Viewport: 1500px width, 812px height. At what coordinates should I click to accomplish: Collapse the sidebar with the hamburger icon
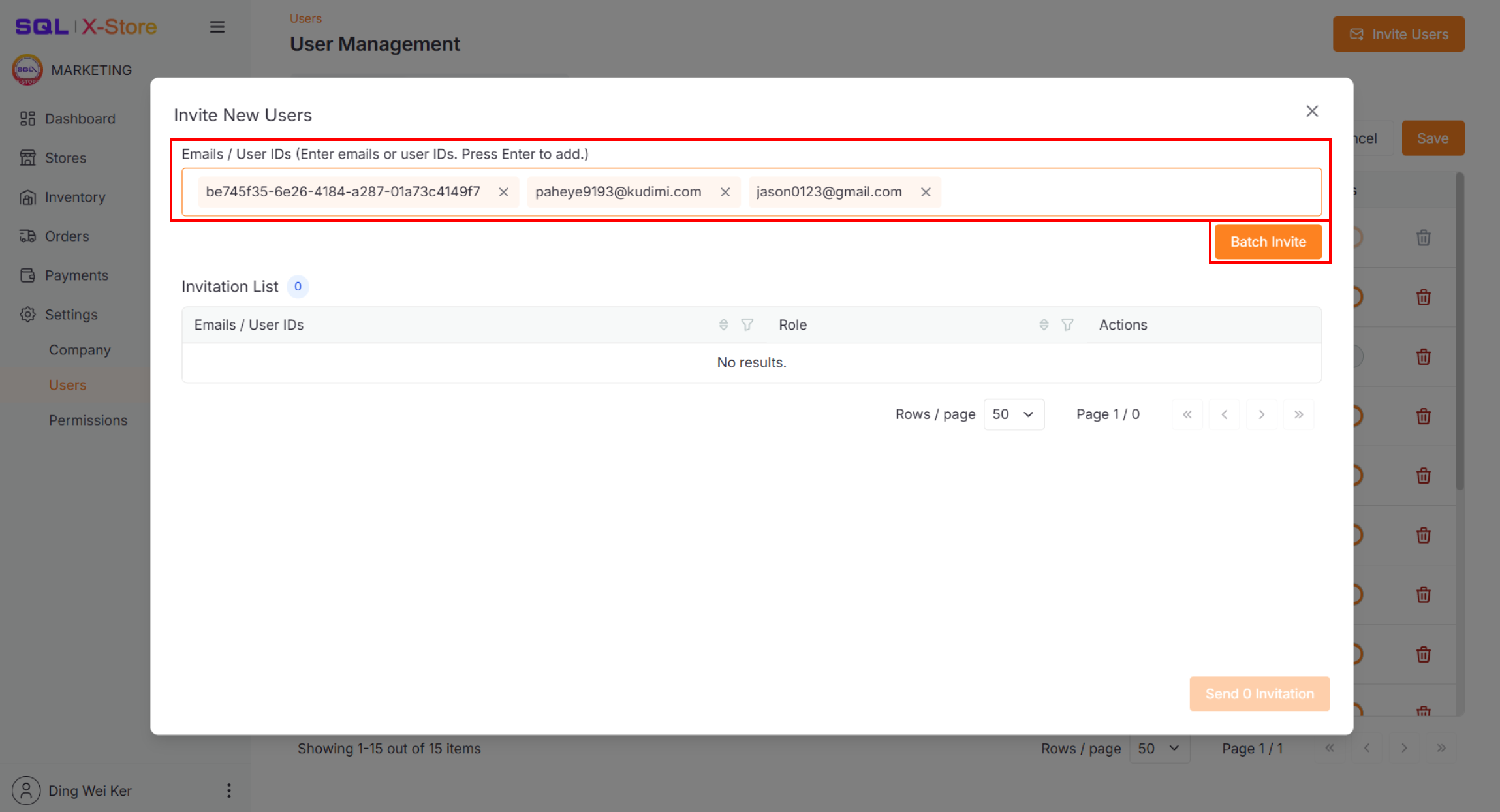(x=217, y=27)
